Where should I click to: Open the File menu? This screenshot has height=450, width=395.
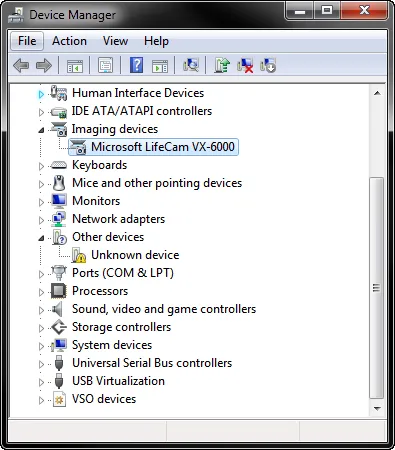pos(27,41)
